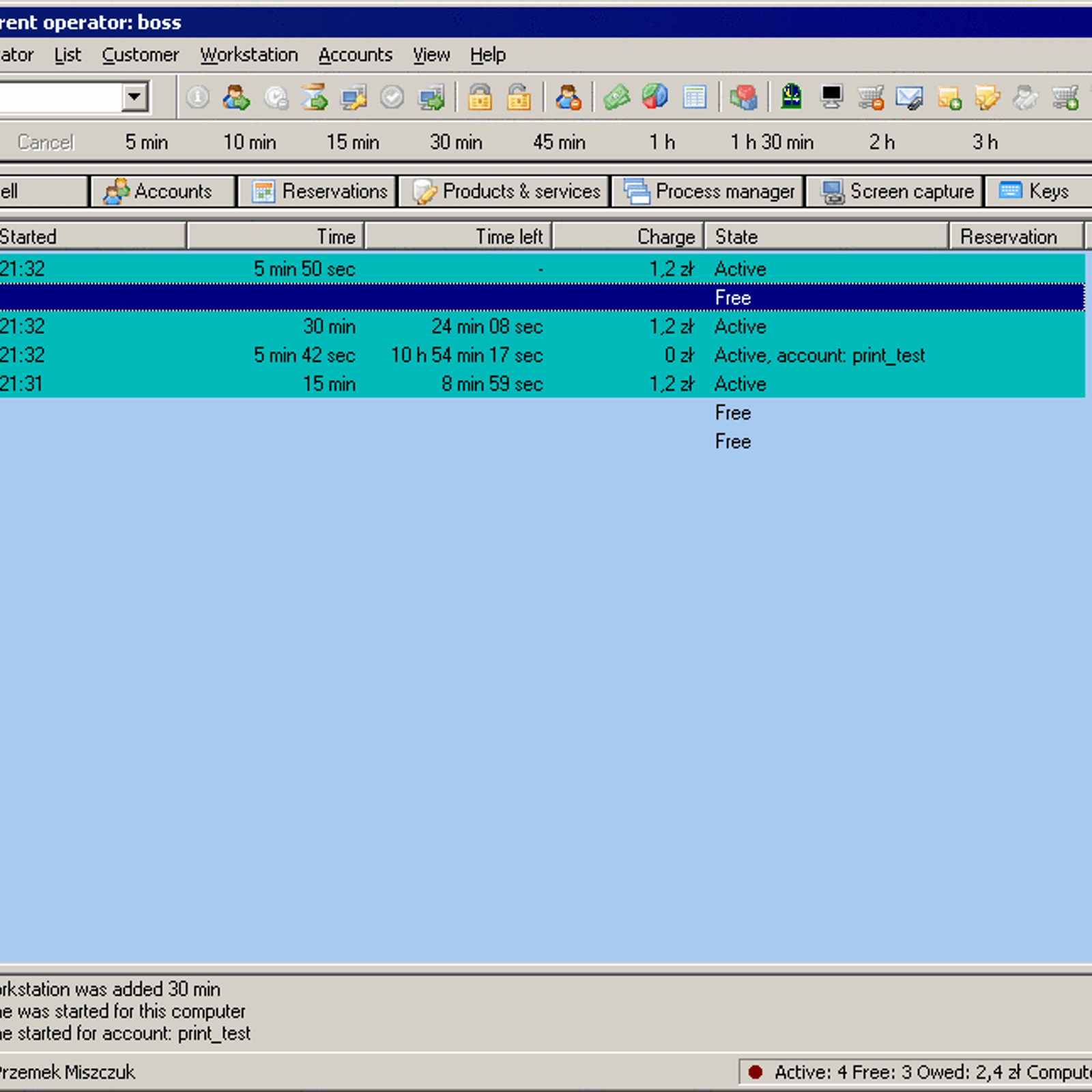Add 2 h time
The height and width of the screenshot is (1092, 1092).
[882, 142]
